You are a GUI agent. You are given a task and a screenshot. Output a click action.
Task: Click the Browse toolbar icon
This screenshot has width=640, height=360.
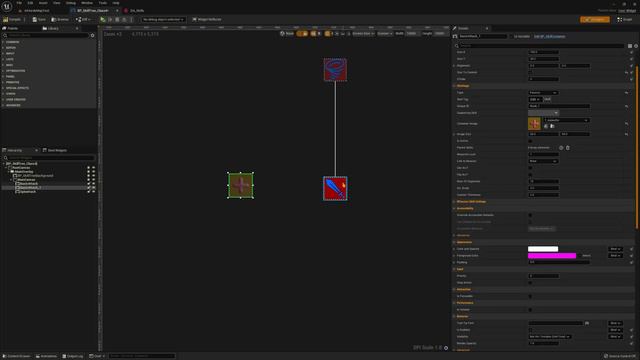[60, 19]
